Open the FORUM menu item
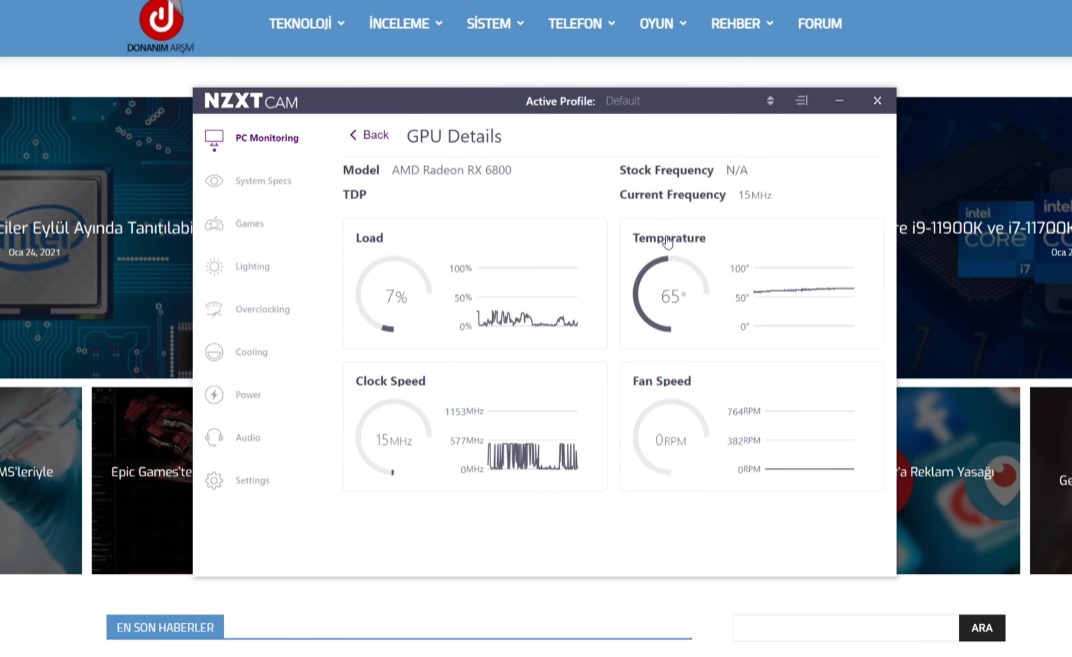This screenshot has height=657, width=1072. click(819, 24)
